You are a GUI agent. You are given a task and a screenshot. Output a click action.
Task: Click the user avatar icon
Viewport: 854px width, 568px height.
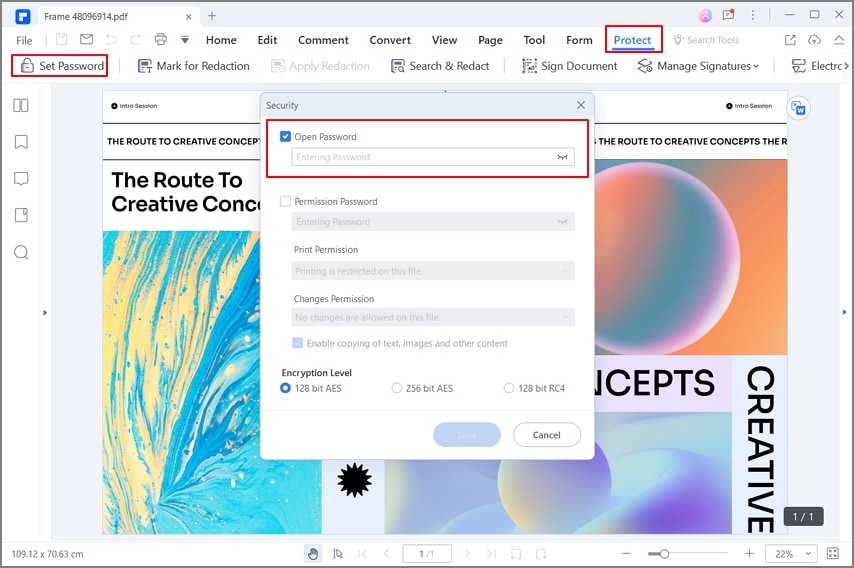pyautogui.click(x=705, y=15)
